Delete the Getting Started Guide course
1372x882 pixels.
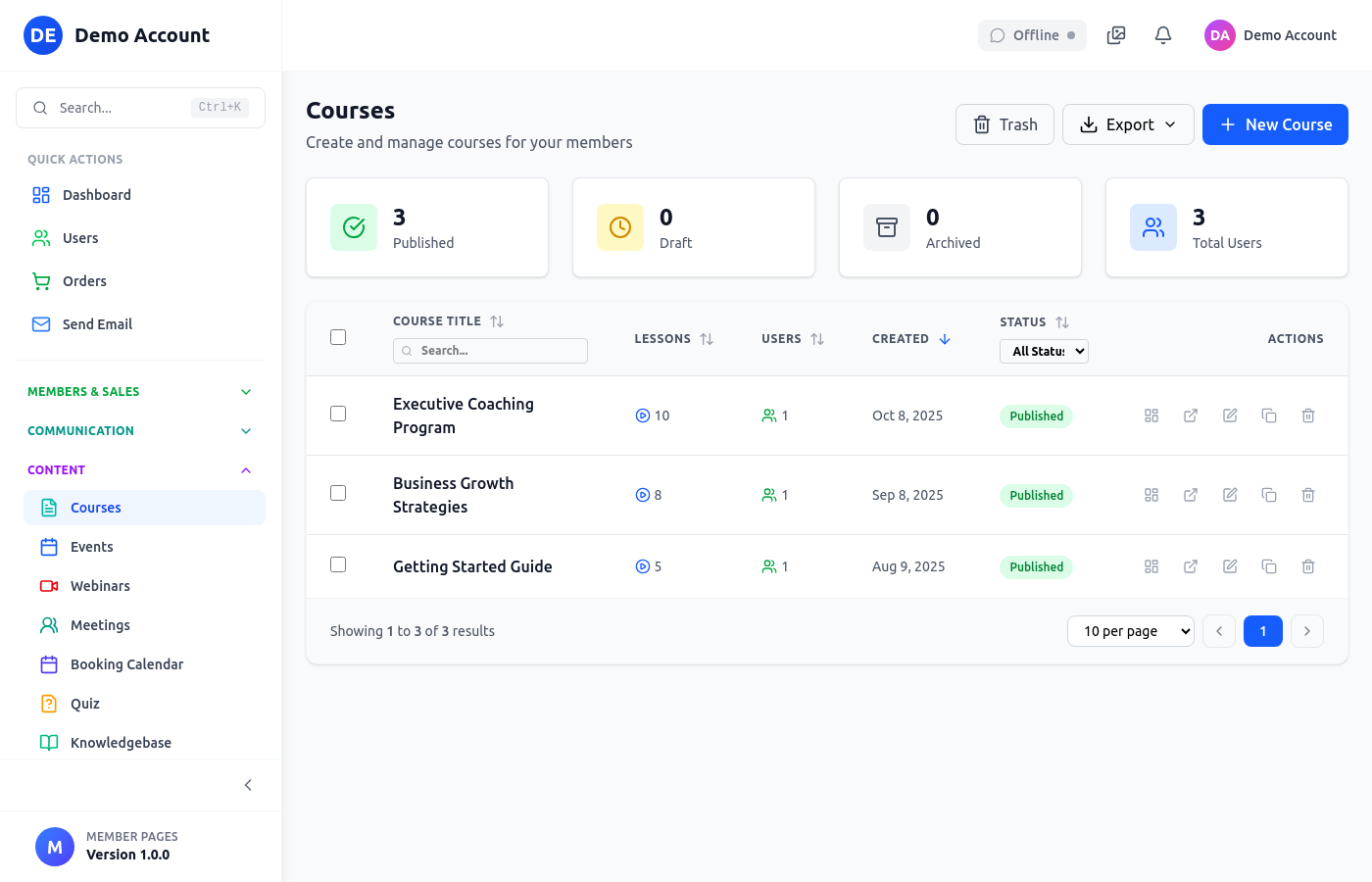point(1308,566)
